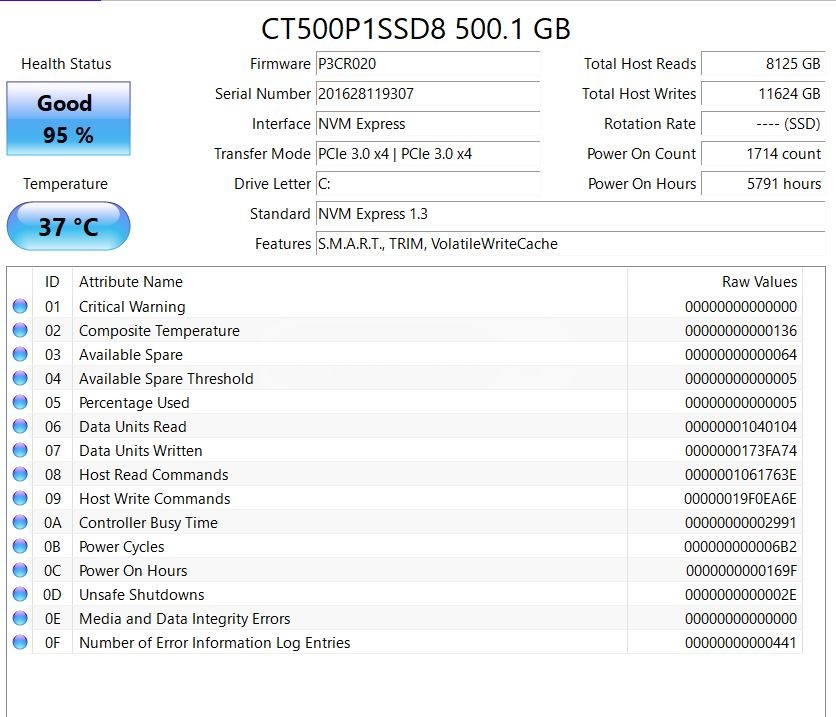The width and height of the screenshot is (836, 717).
Task: Select the Unsafe Shutdowns attribute name
Action: click(x=142, y=594)
